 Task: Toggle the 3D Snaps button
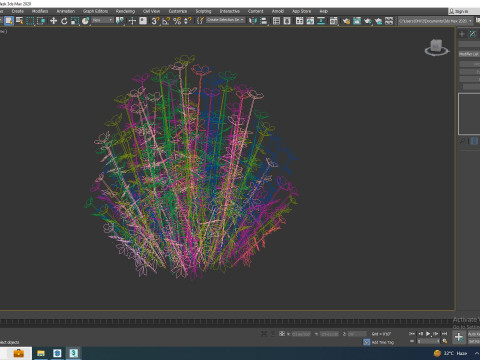[155, 21]
